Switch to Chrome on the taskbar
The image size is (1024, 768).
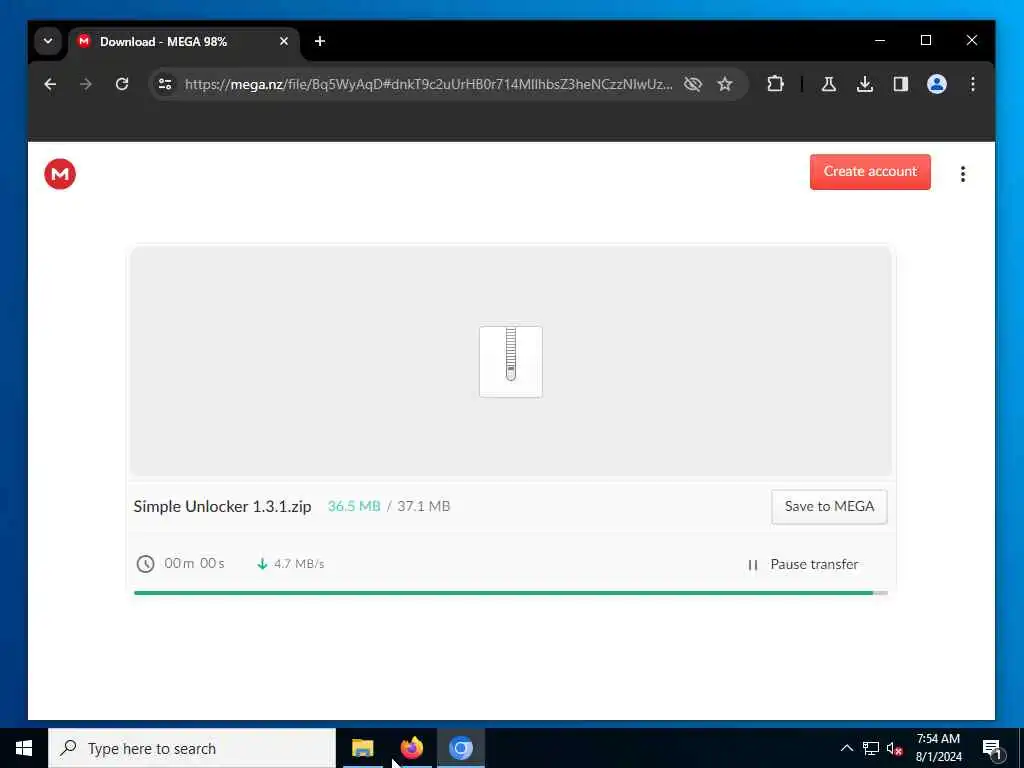tap(460, 748)
